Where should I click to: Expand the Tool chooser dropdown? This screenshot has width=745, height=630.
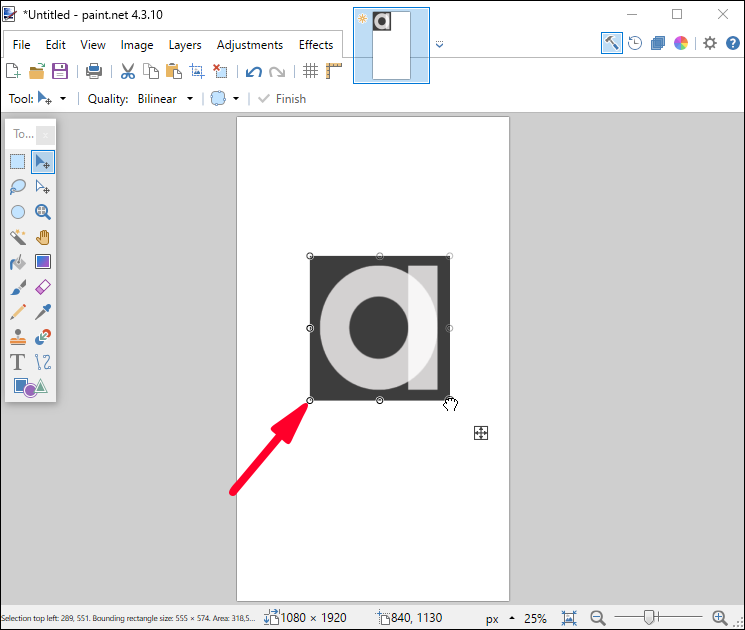51,99
